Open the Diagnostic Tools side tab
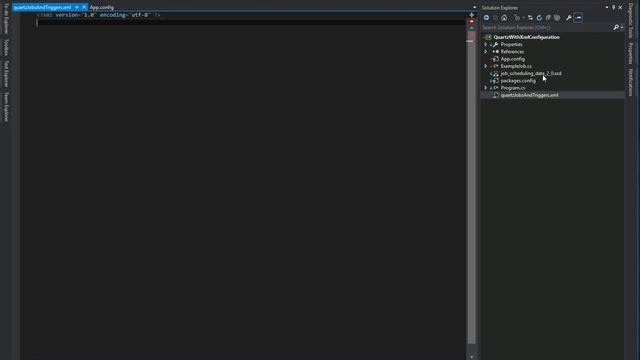This screenshot has width=640, height=360. click(x=631, y=20)
